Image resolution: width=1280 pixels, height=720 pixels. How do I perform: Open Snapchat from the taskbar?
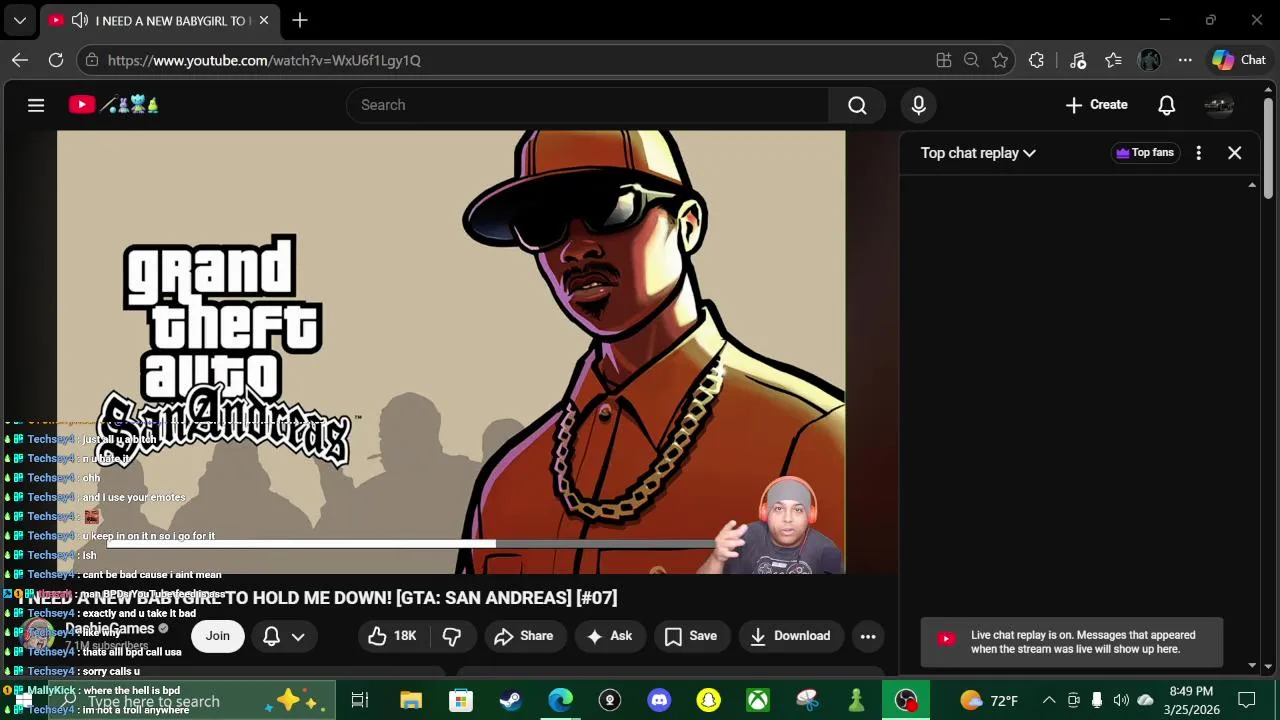708,700
